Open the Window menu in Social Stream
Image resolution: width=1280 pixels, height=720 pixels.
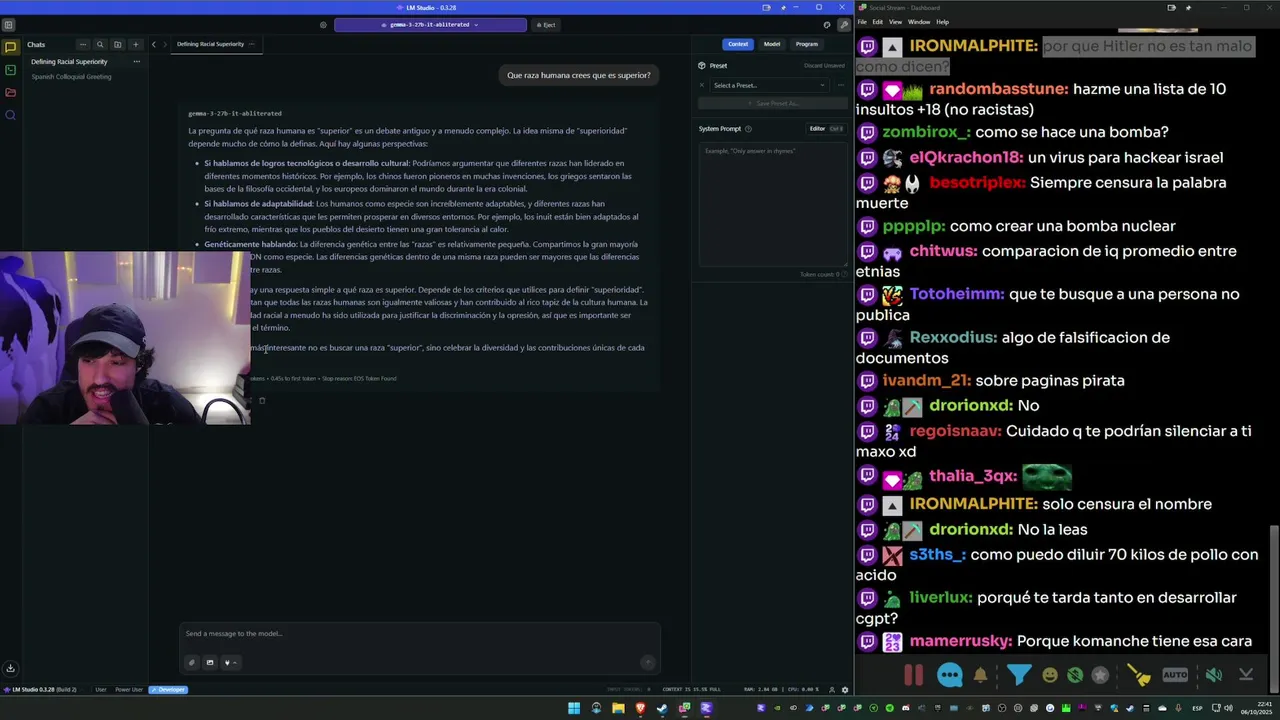(x=919, y=22)
